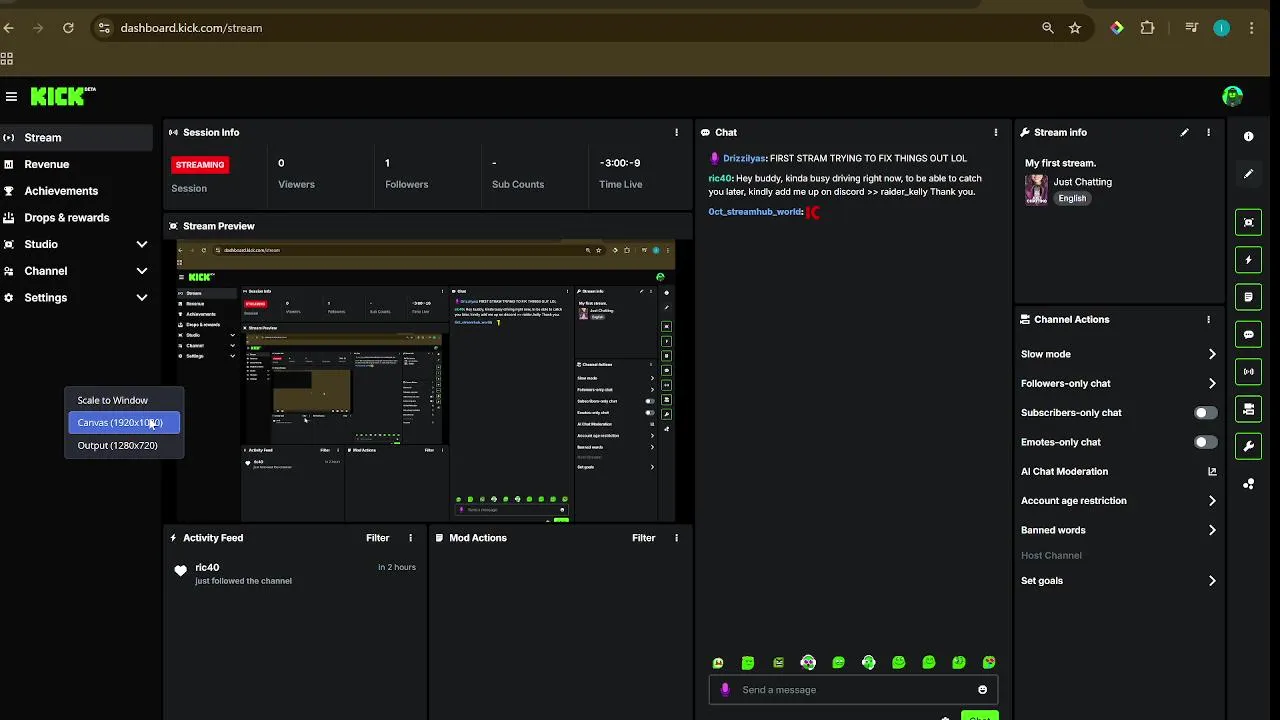
Task: Open Chrome three-dot browser menu
Action: click(x=1251, y=28)
